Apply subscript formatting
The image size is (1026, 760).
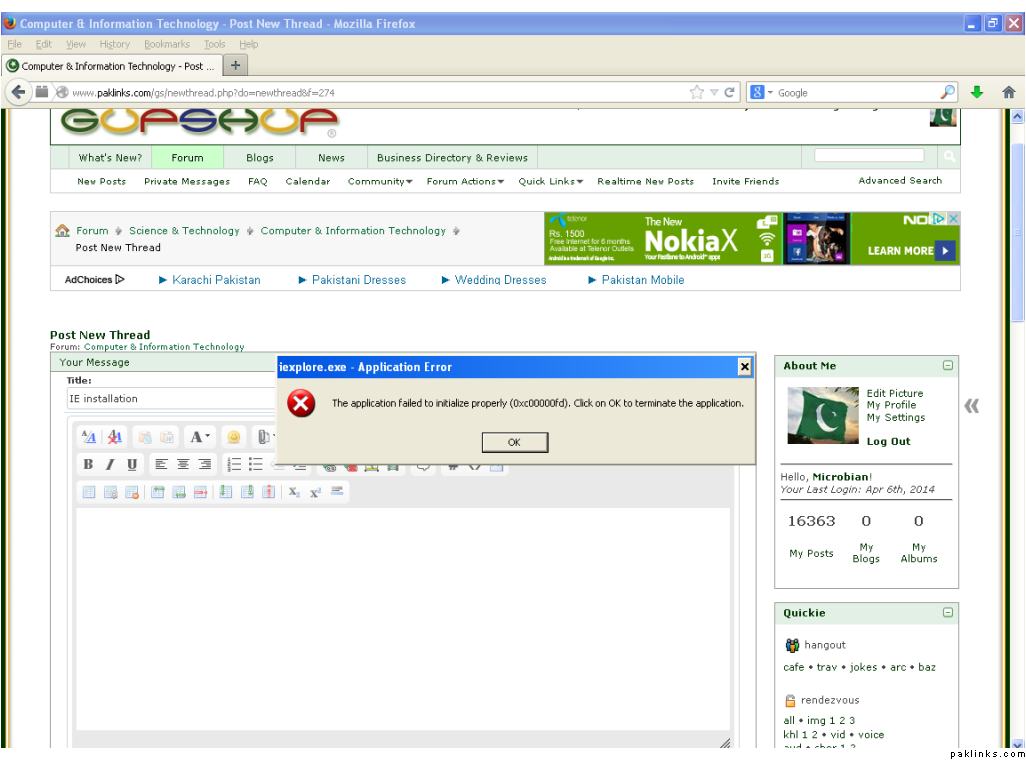(294, 492)
